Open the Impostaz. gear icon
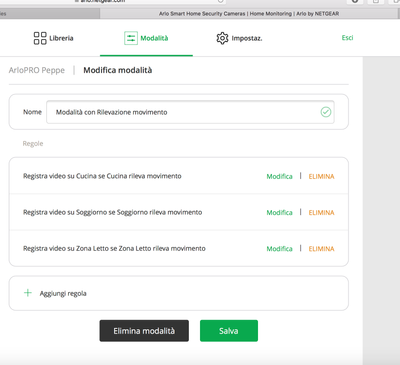 pyautogui.click(x=222, y=38)
